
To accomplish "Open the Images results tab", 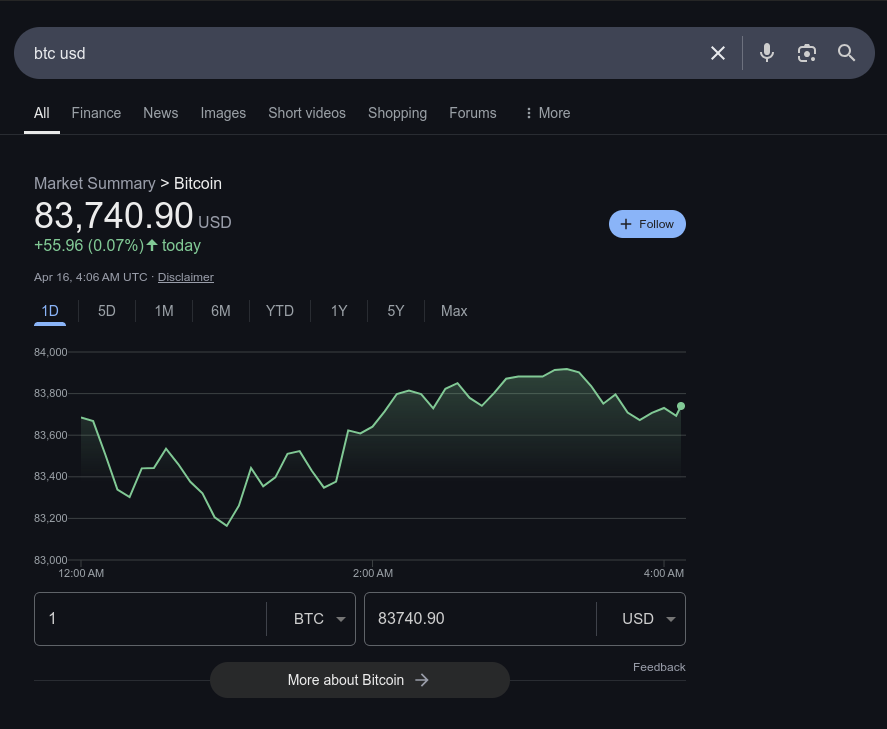I will (x=223, y=113).
